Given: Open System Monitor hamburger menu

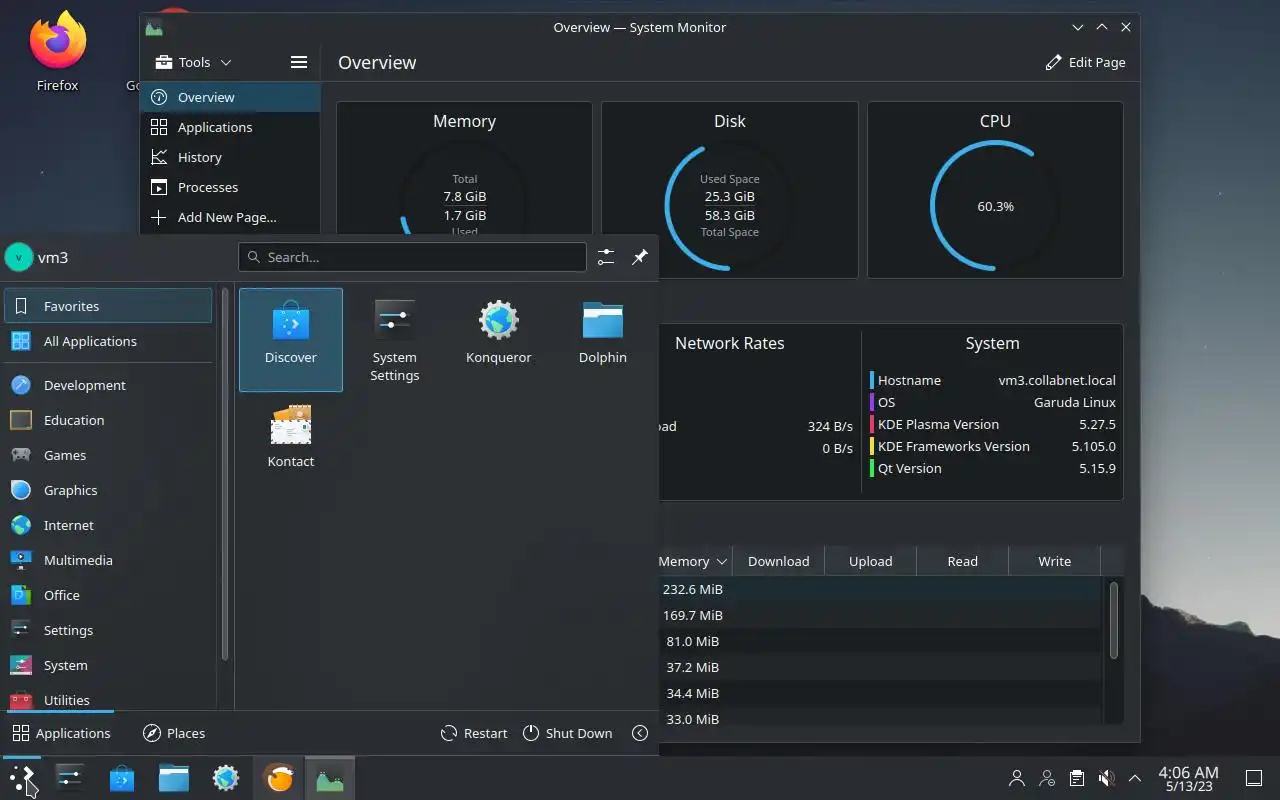Looking at the screenshot, I should pos(298,62).
